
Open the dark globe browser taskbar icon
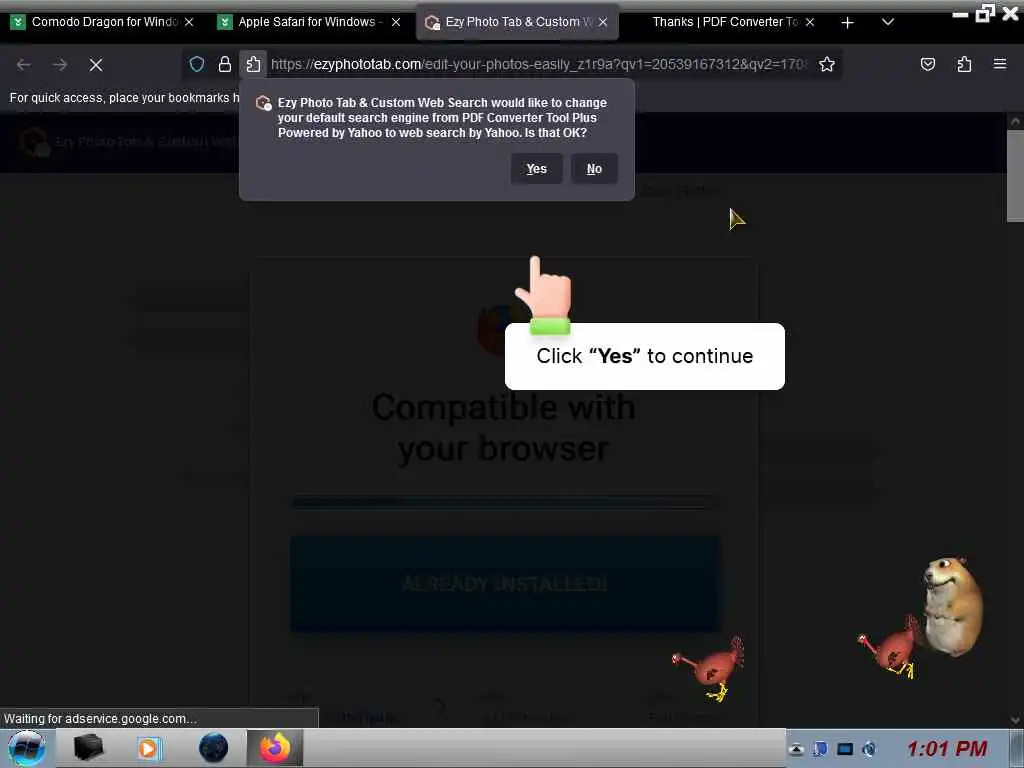[x=214, y=748]
